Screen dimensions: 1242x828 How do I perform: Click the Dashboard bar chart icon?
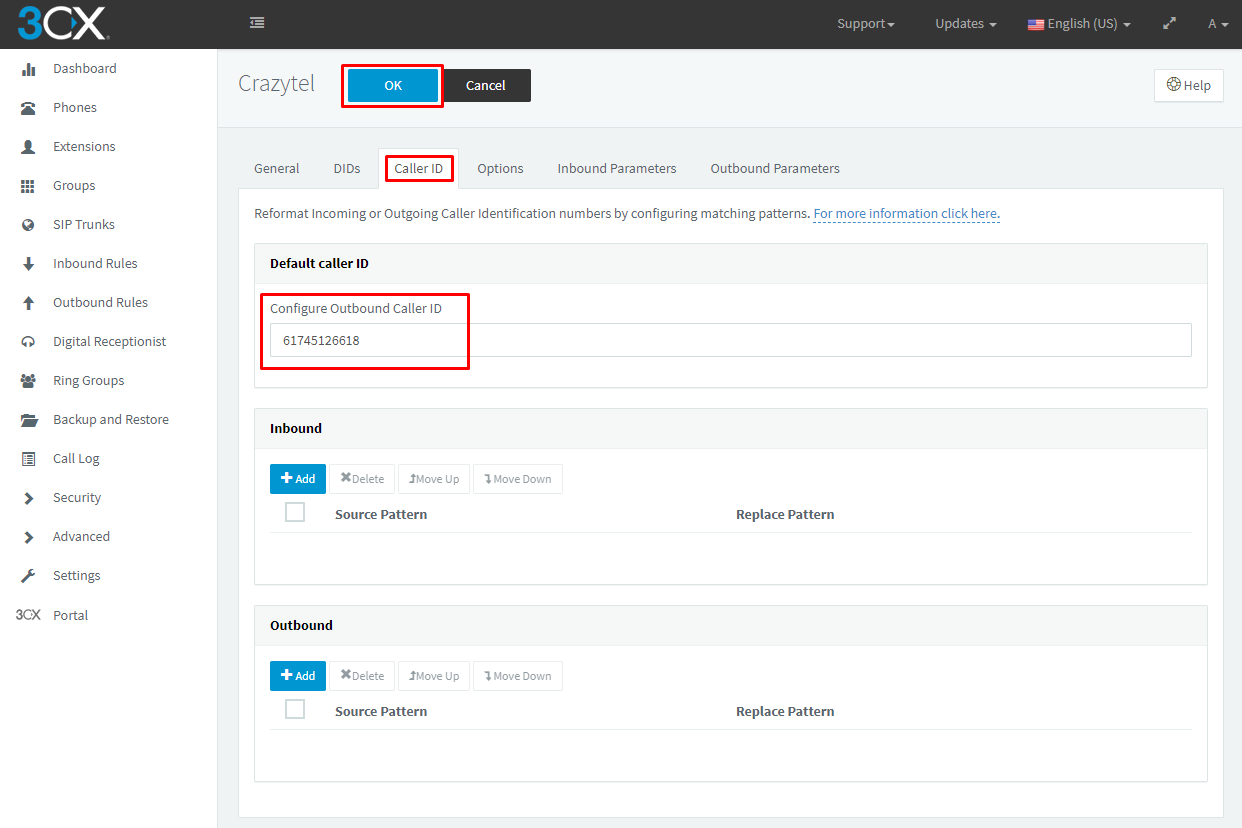tap(29, 69)
